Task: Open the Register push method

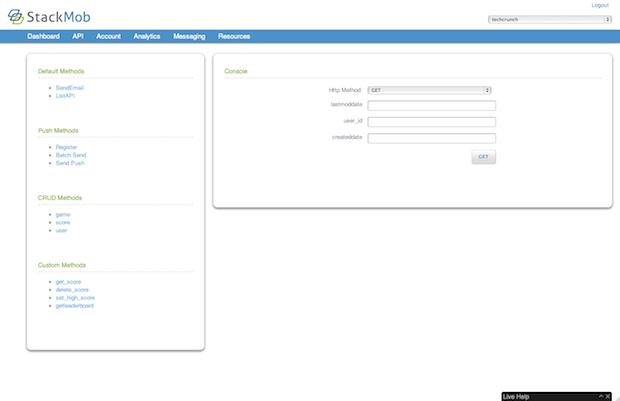Action: click(66, 147)
